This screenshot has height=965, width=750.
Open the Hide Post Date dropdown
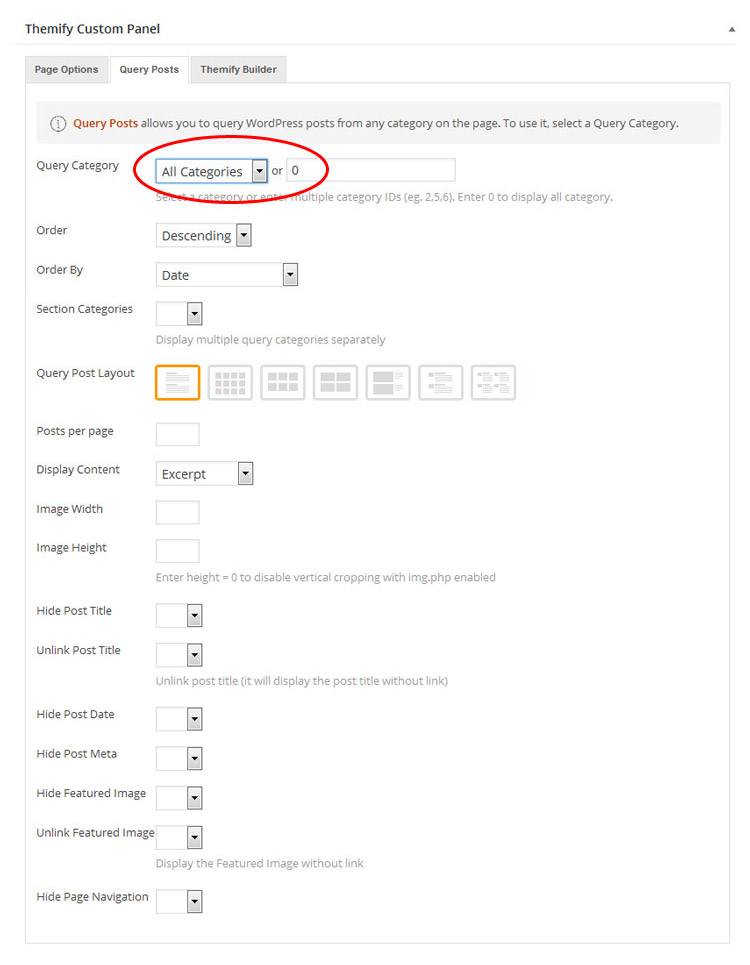point(179,719)
